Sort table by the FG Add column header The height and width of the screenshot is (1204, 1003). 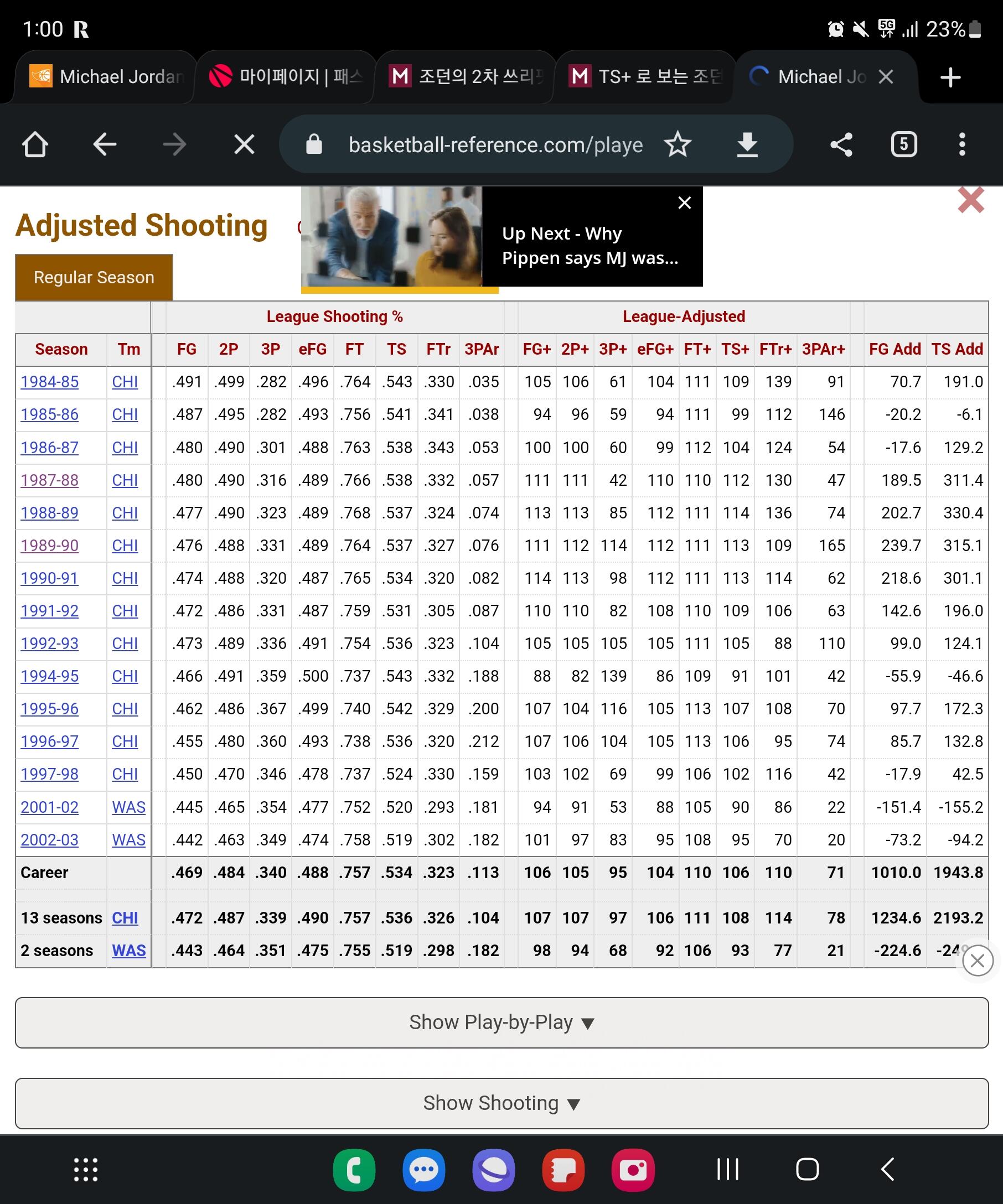coord(895,349)
